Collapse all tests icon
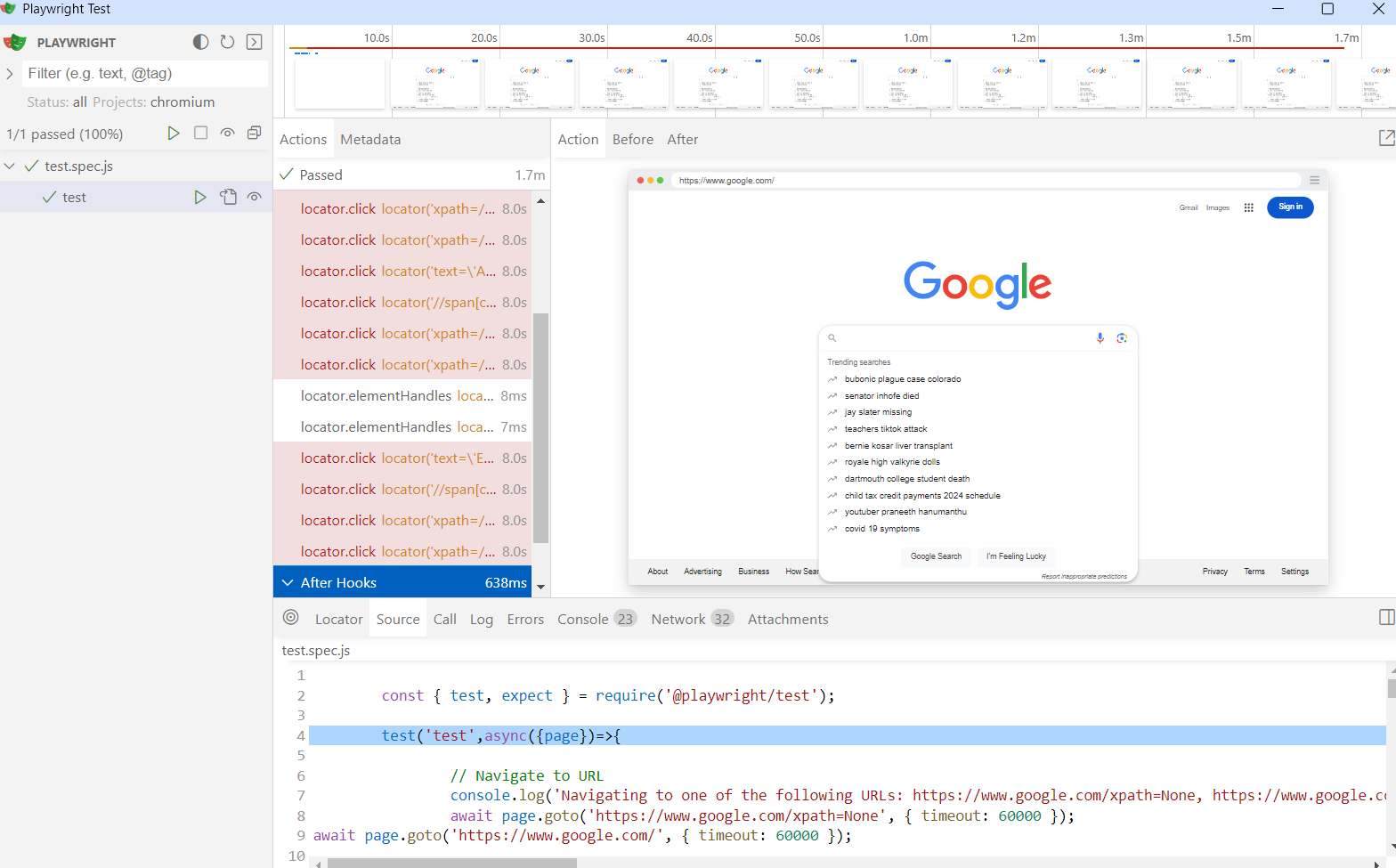Viewport: 1396px width, 868px height. pyautogui.click(x=255, y=133)
